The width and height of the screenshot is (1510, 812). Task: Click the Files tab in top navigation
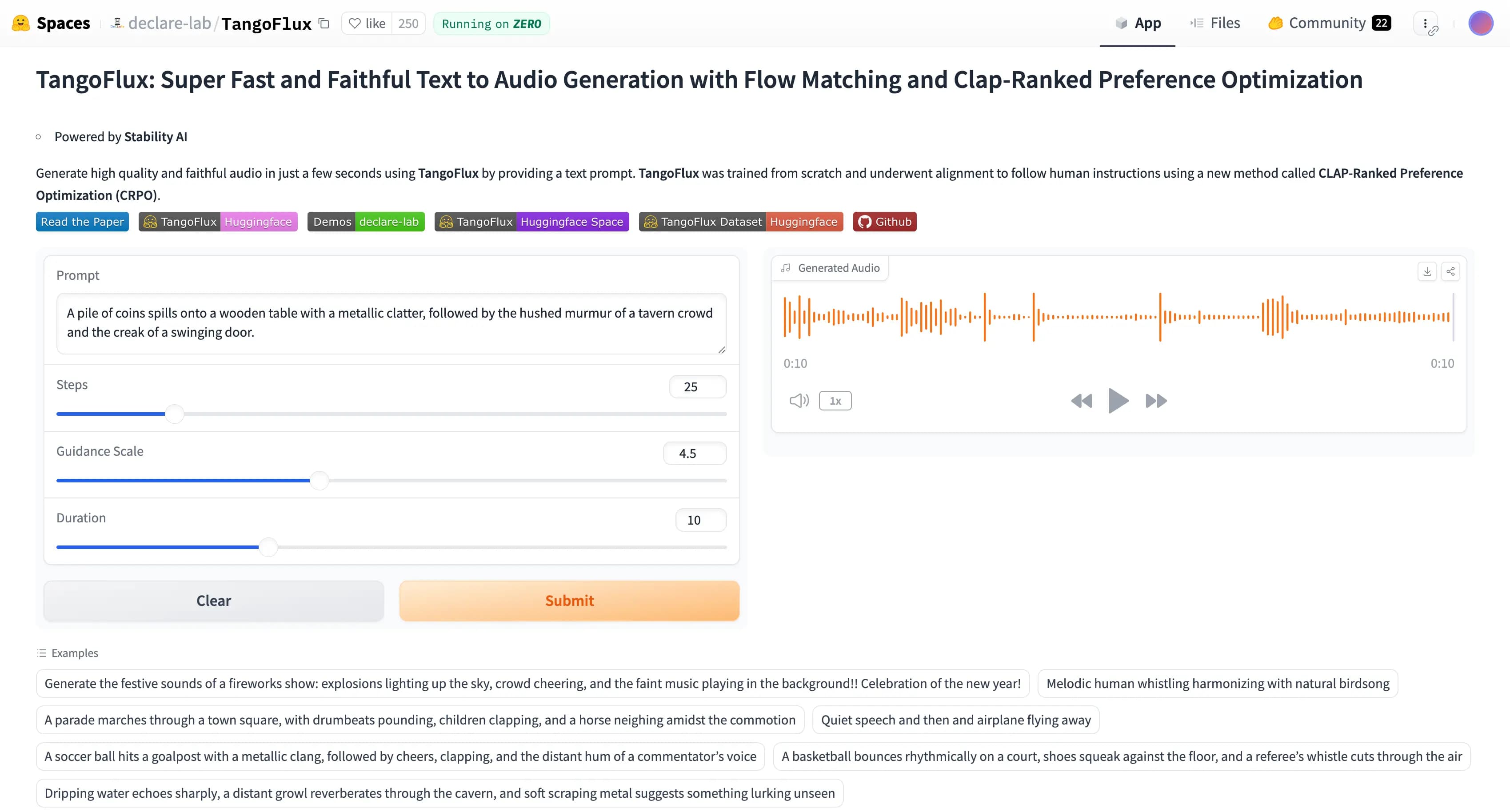(x=1223, y=22)
